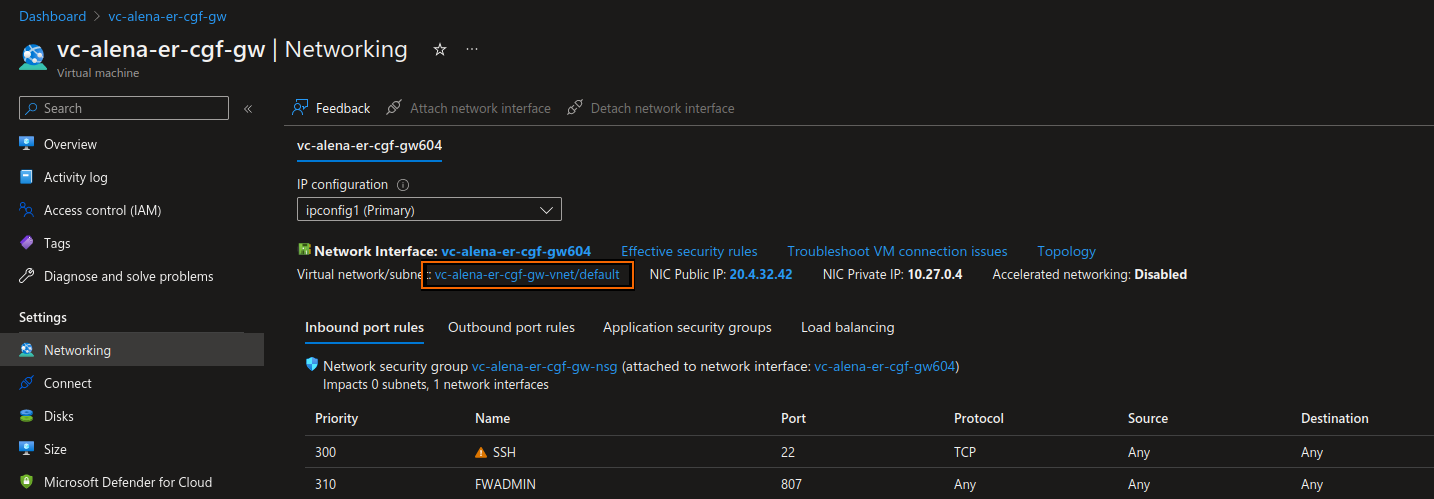The width and height of the screenshot is (1434, 499).
Task: Select the vc-alena-er-cgf-gw604 interface tab
Action: [369, 146]
